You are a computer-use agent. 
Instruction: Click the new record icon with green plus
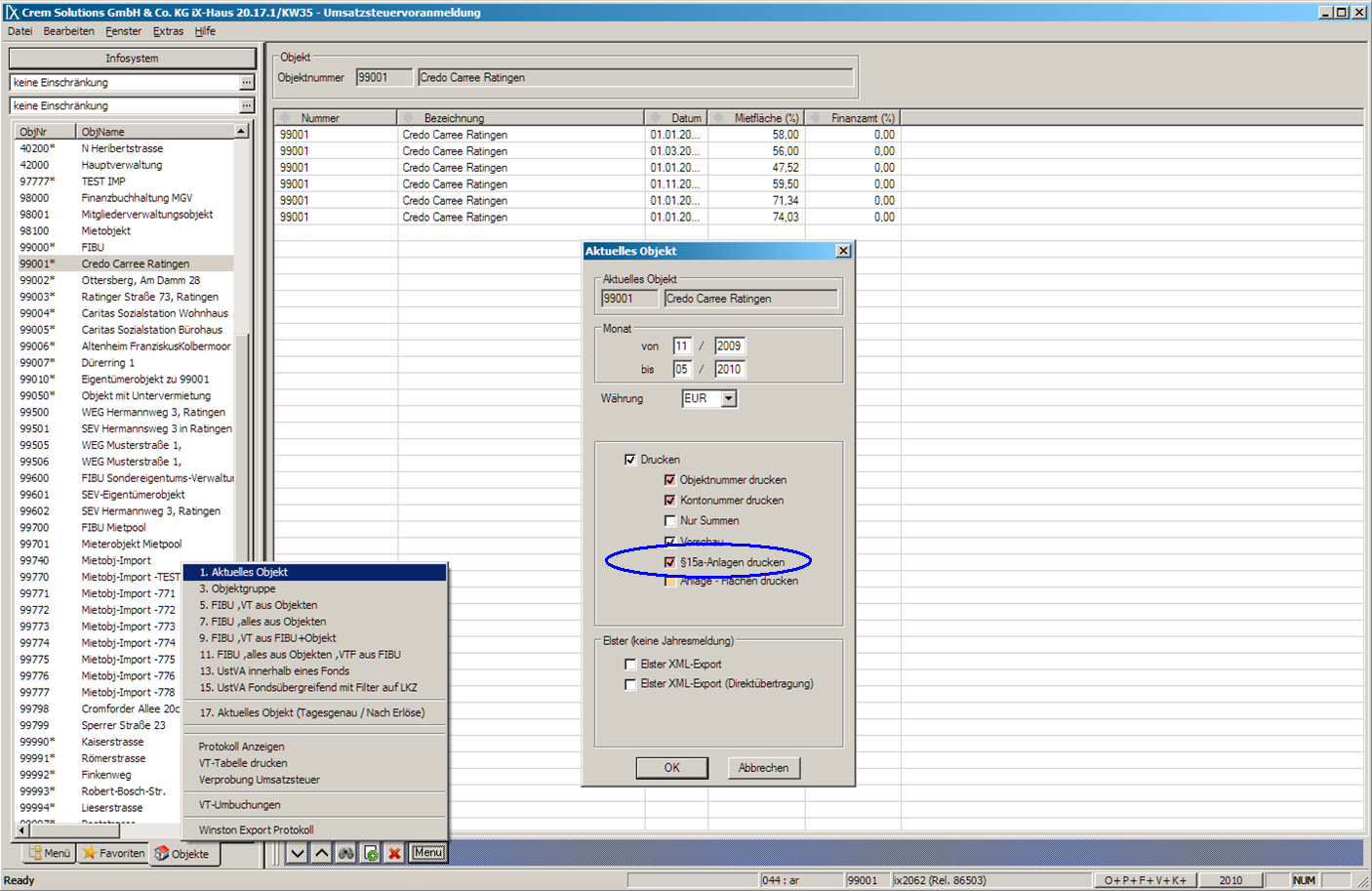tap(371, 853)
